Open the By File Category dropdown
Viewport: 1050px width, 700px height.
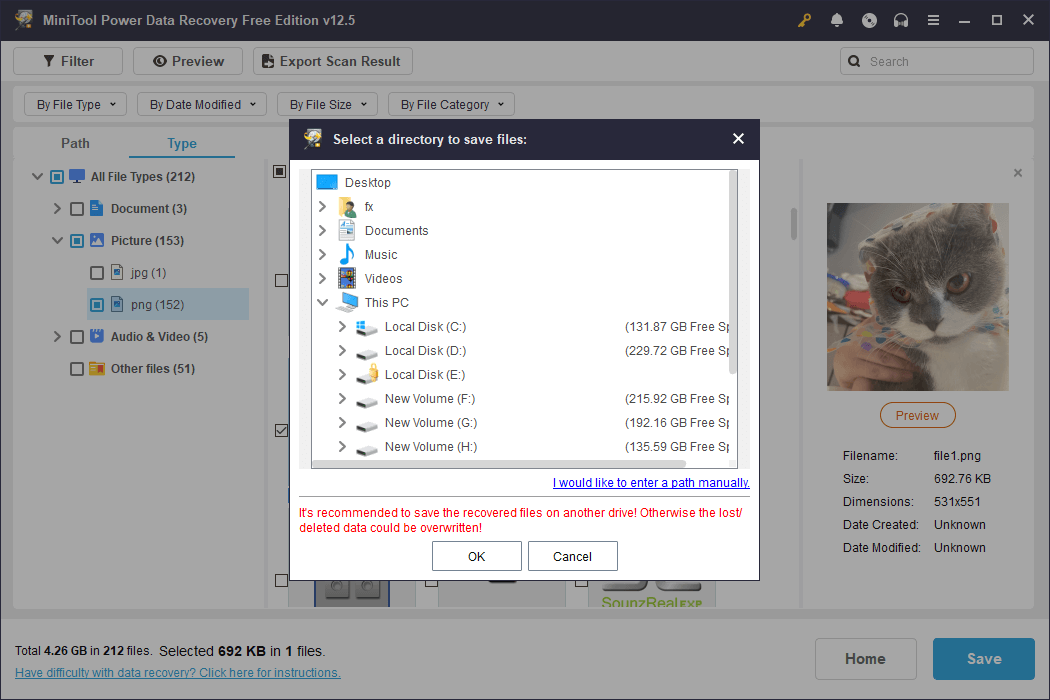click(451, 104)
